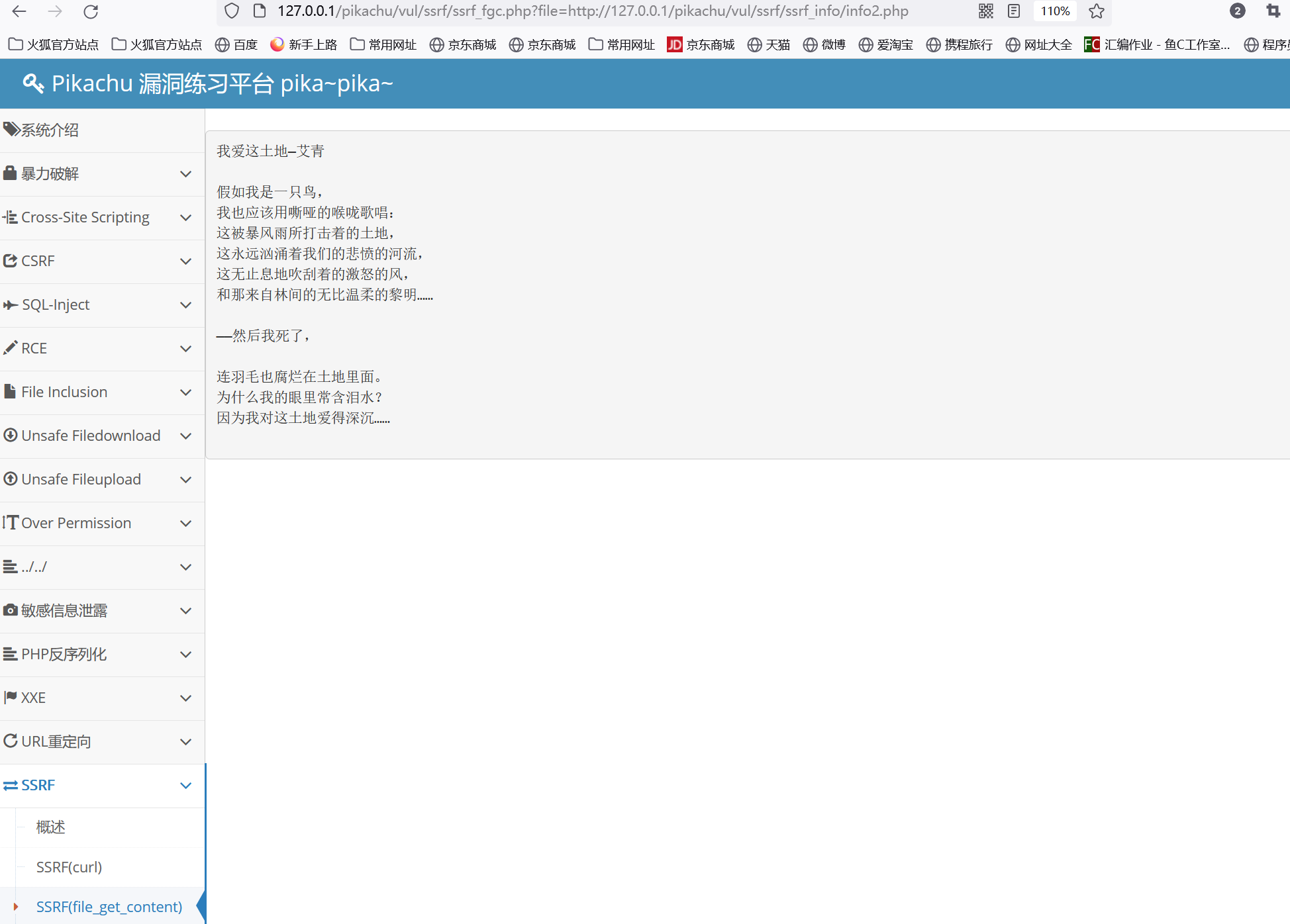This screenshot has height=924, width=1290.
Task: Open the shield tracking protection icon
Action: coord(232,11)
